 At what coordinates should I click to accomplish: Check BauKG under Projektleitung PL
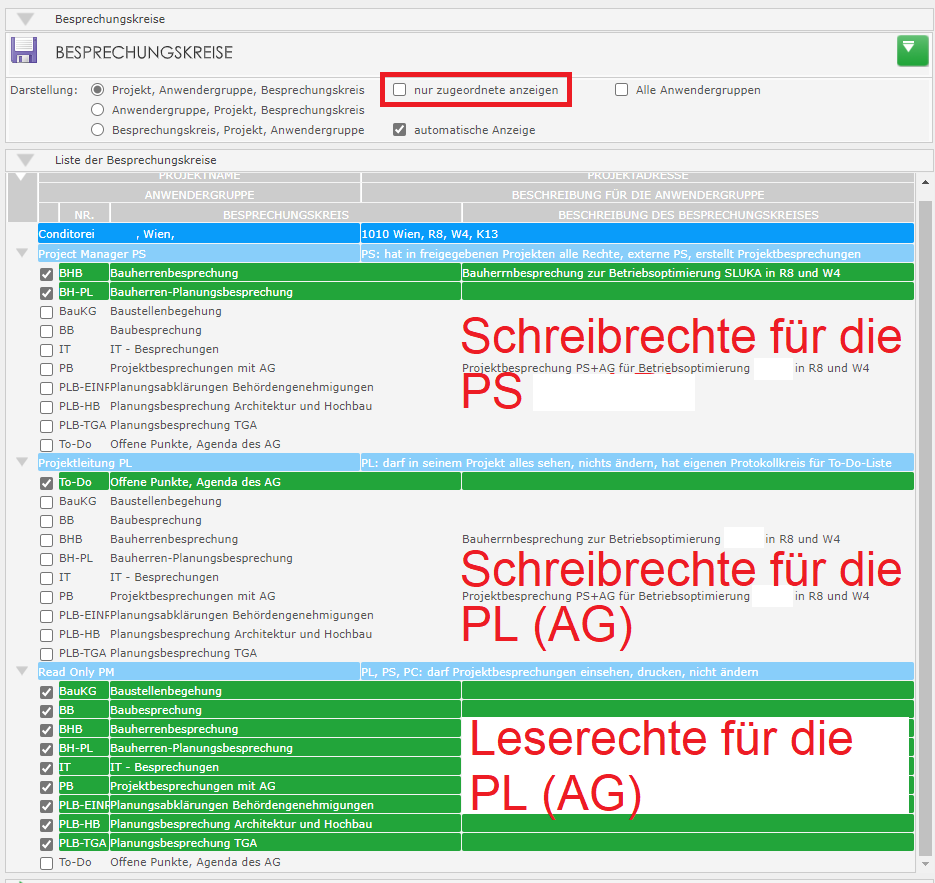[47, 503]
